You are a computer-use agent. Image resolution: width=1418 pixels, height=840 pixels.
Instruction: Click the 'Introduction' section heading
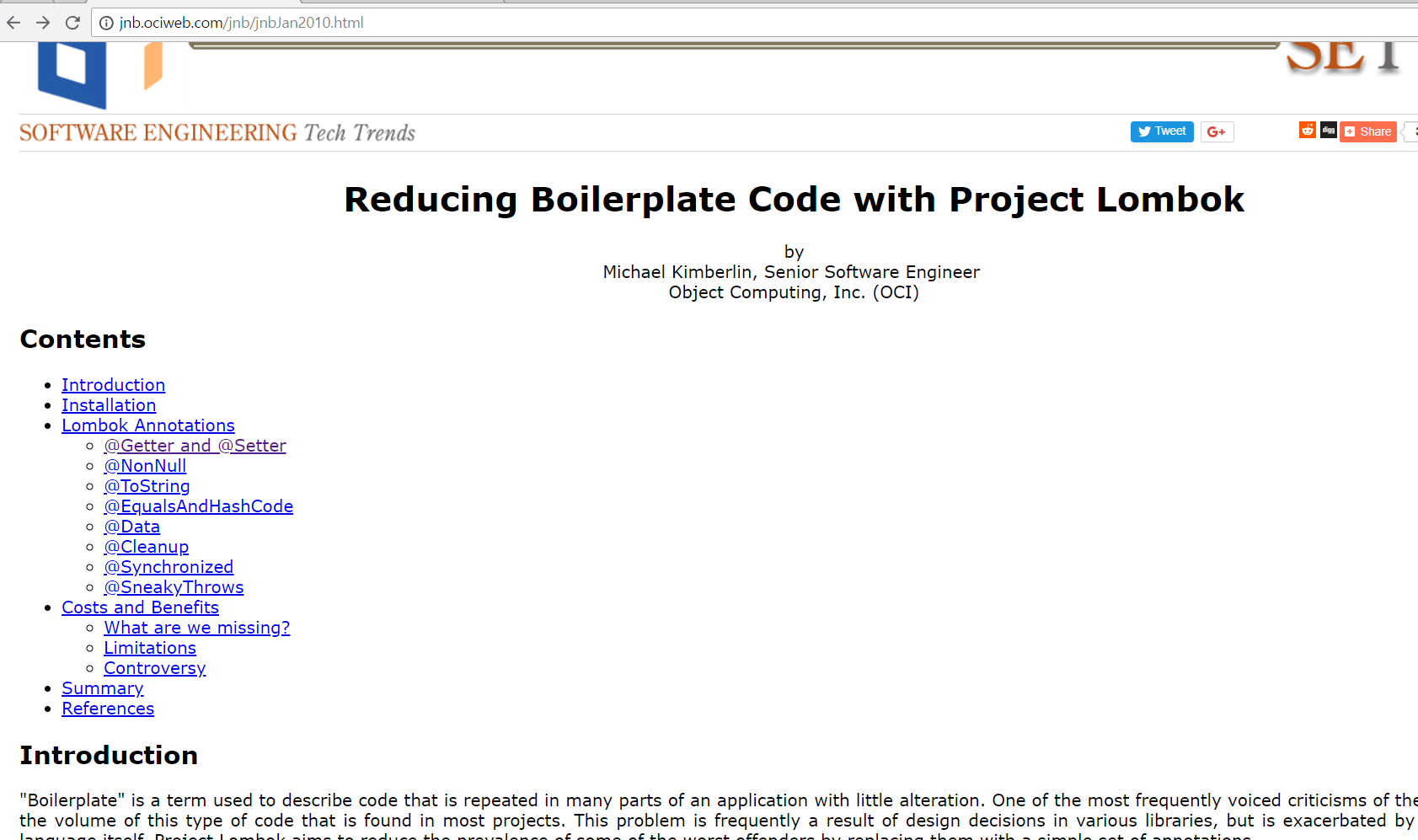click(109, 755)
